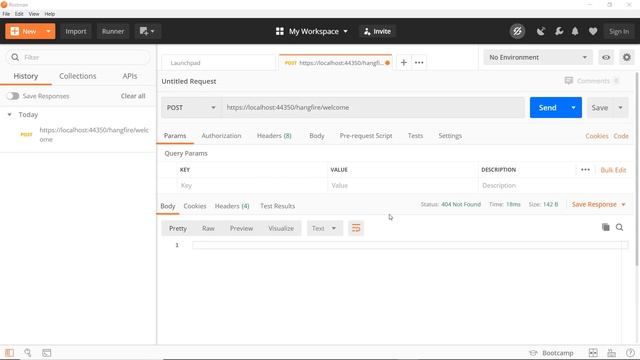Open Test Results tab

[x=278, y=206]
